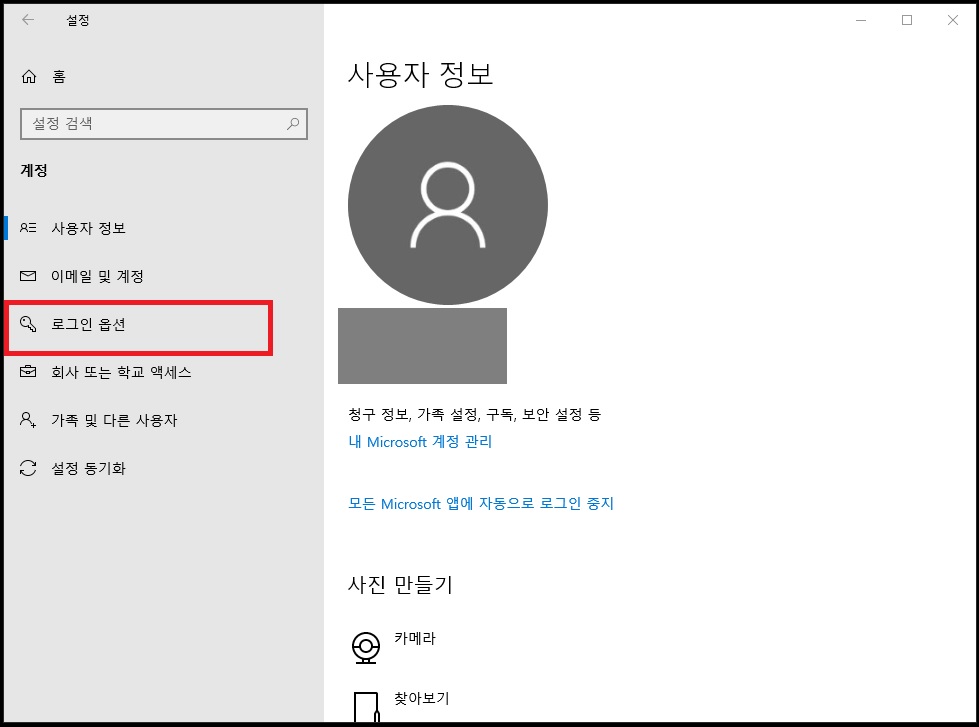Image resolution: width=979 pixels, height=727 pixels.
Task: Minimize the Settings window
Action: click(x=861, y=20)
